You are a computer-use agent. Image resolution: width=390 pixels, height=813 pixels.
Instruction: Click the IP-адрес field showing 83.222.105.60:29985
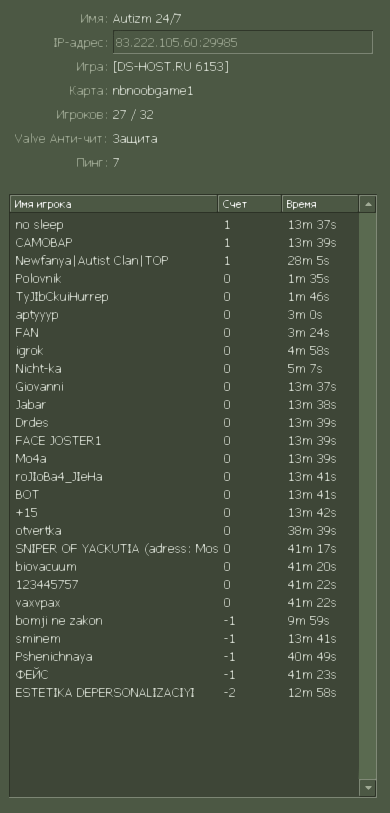243,43
